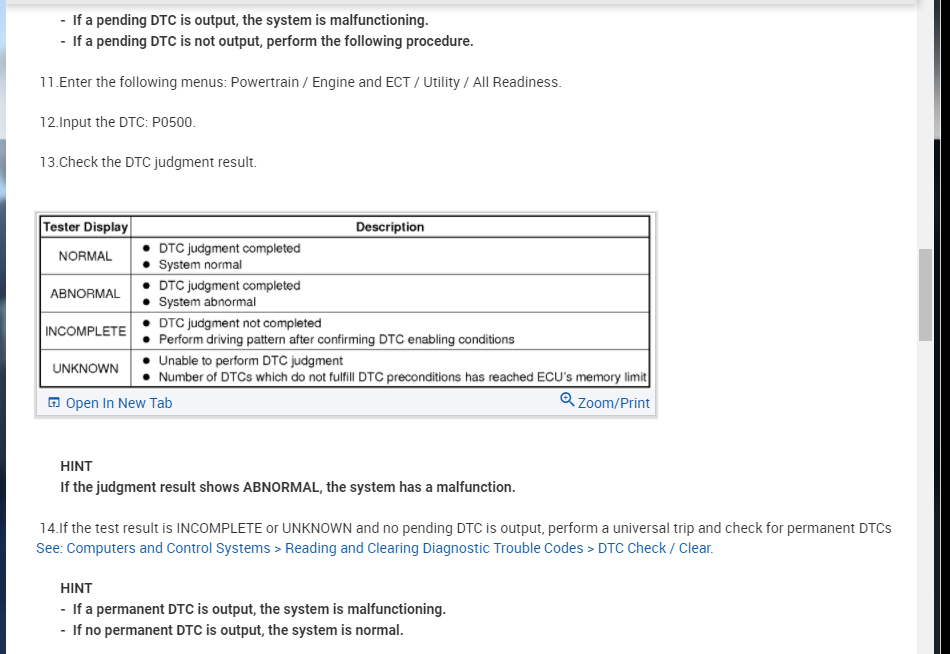Click the UNKNOWN tester display cell
The height and width of the screenshot is (654, 950).
[x=85, y=368]
